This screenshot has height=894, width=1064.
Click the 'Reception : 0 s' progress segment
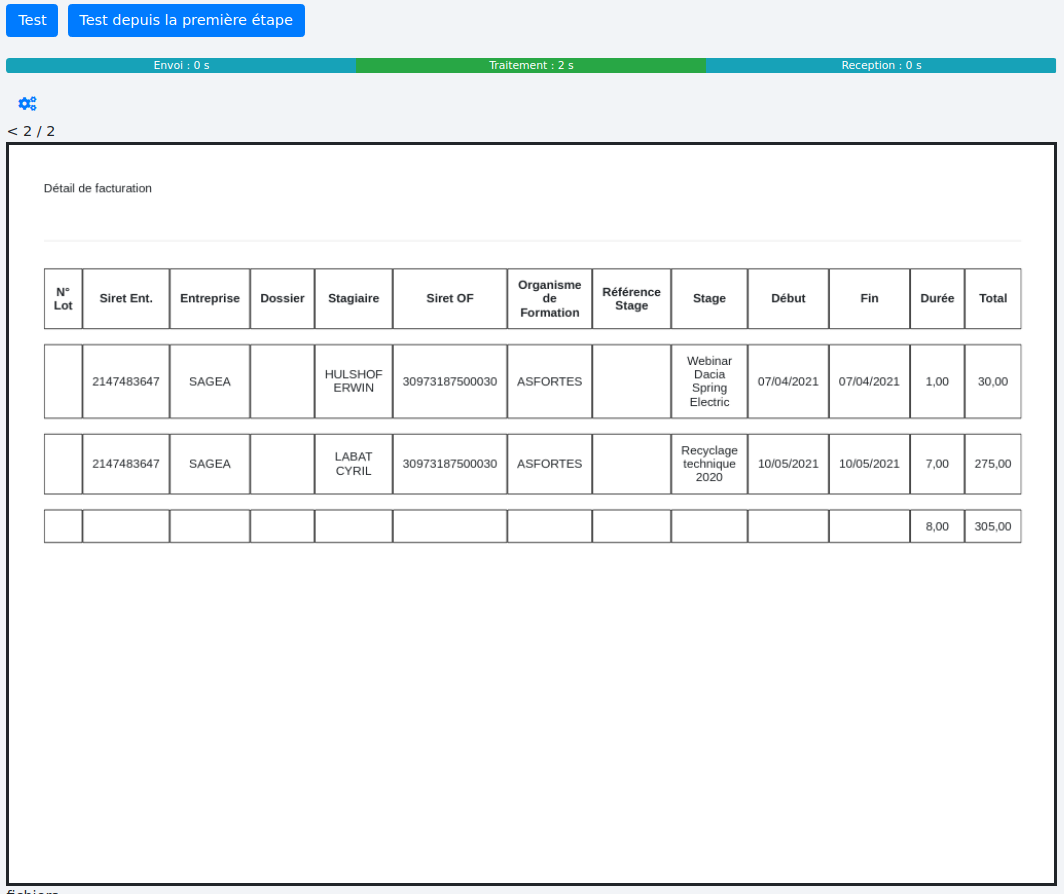coord(881,65)
